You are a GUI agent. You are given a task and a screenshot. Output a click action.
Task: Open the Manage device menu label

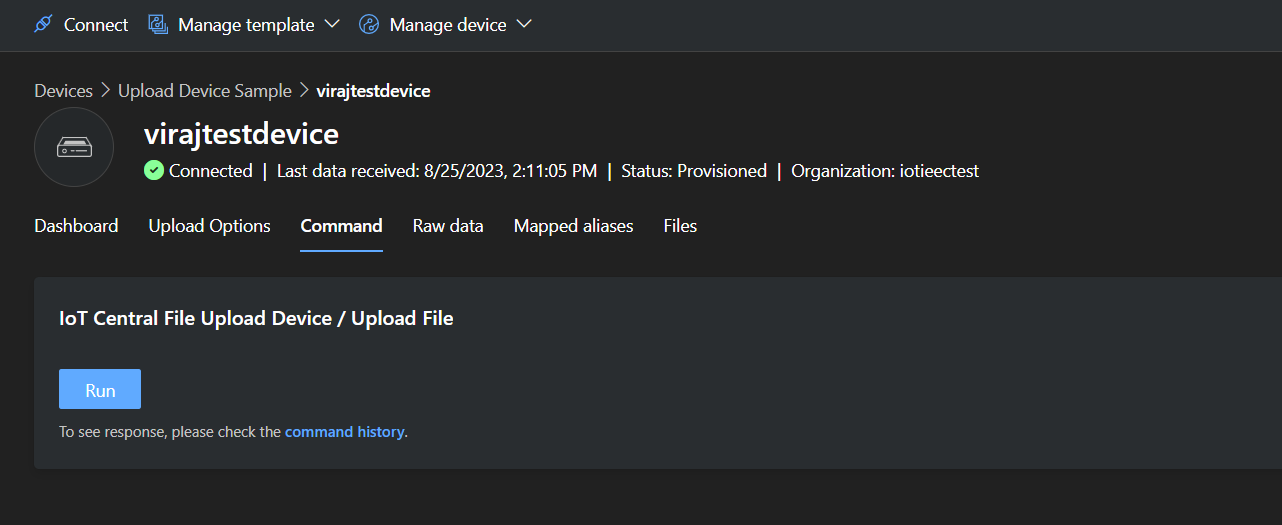click(x=448, y=25)
